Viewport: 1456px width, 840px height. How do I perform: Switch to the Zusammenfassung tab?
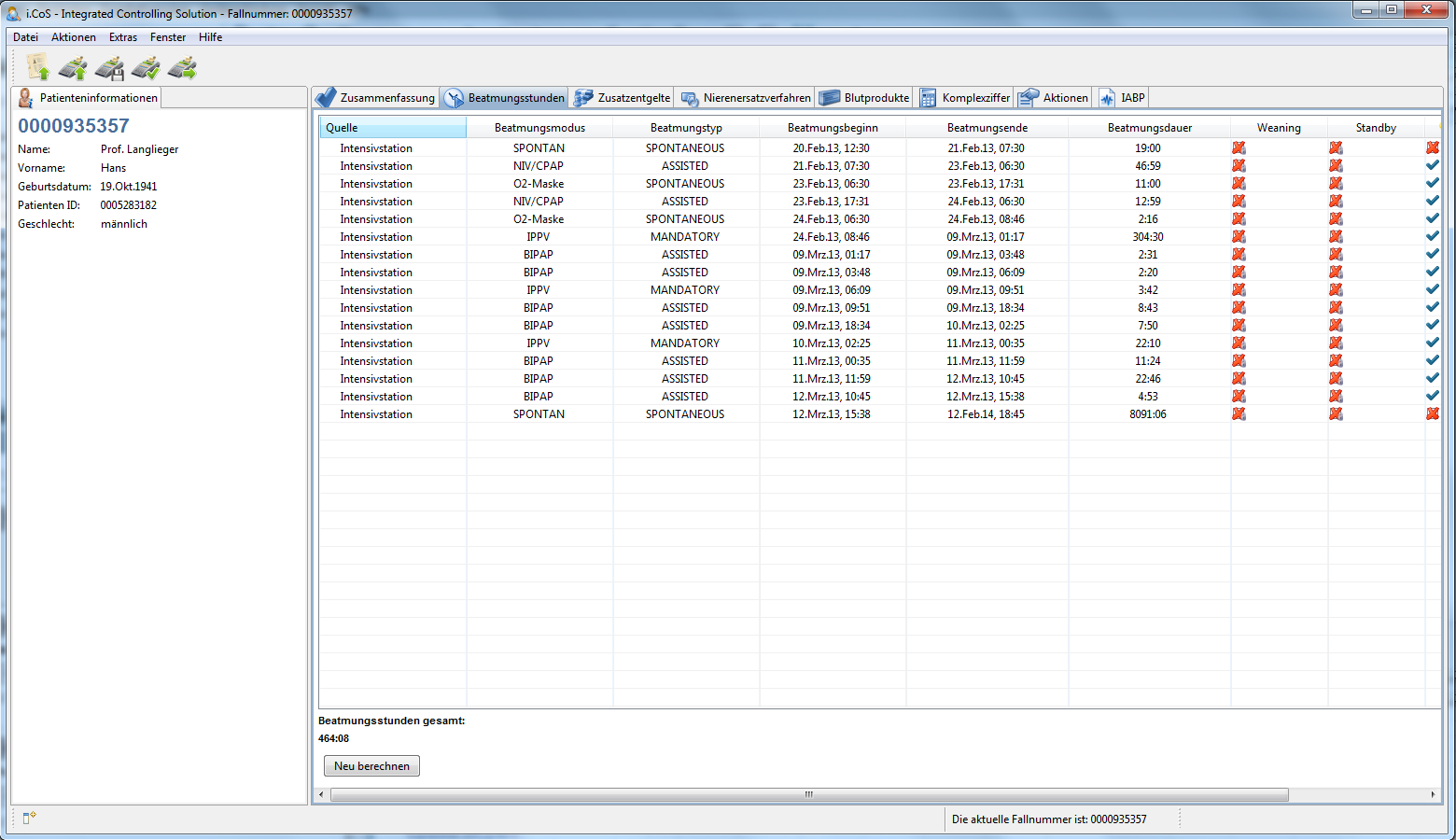click(x=376, y=98)
